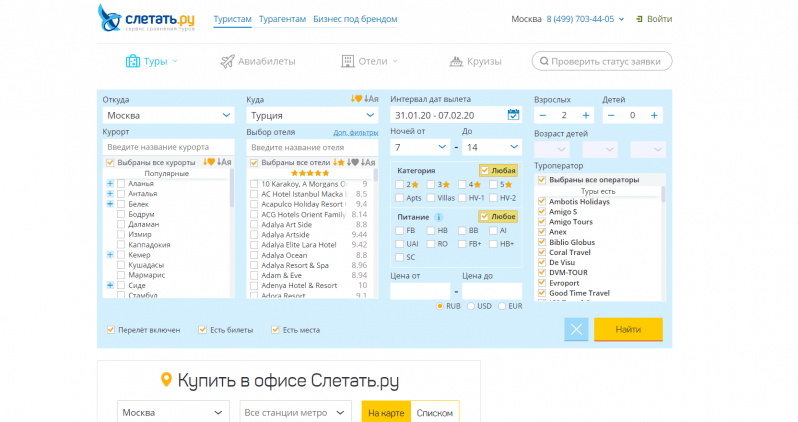798x422 pixels.
Task: Expand the Анталья resort node
Action: click(110, 193)
